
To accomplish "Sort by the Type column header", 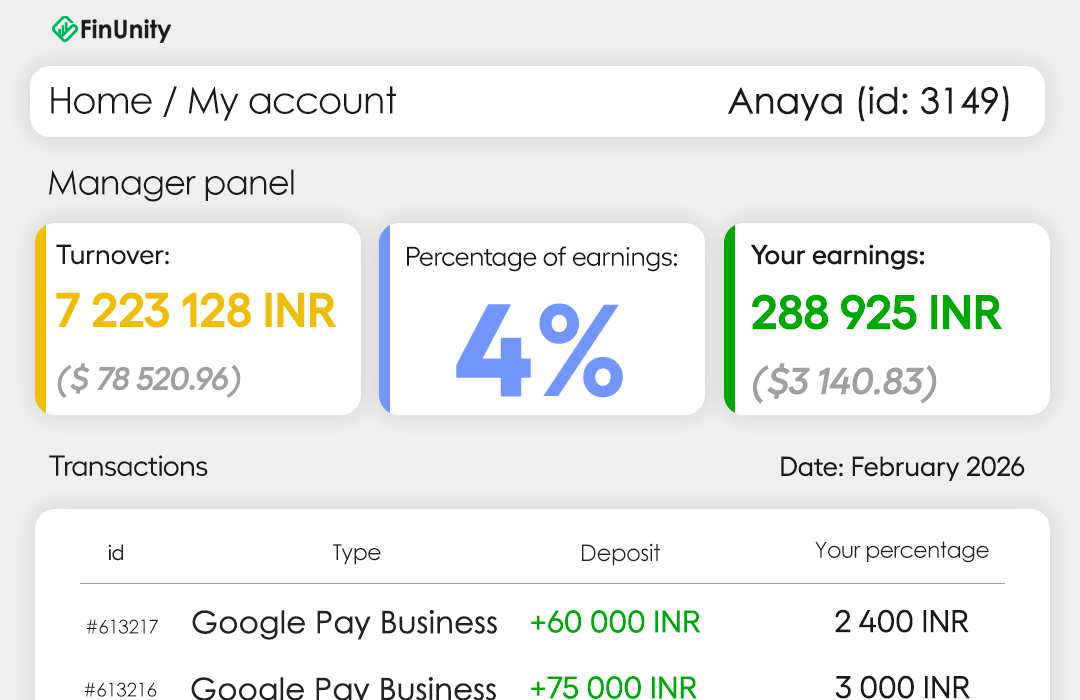I will point(356,553).
